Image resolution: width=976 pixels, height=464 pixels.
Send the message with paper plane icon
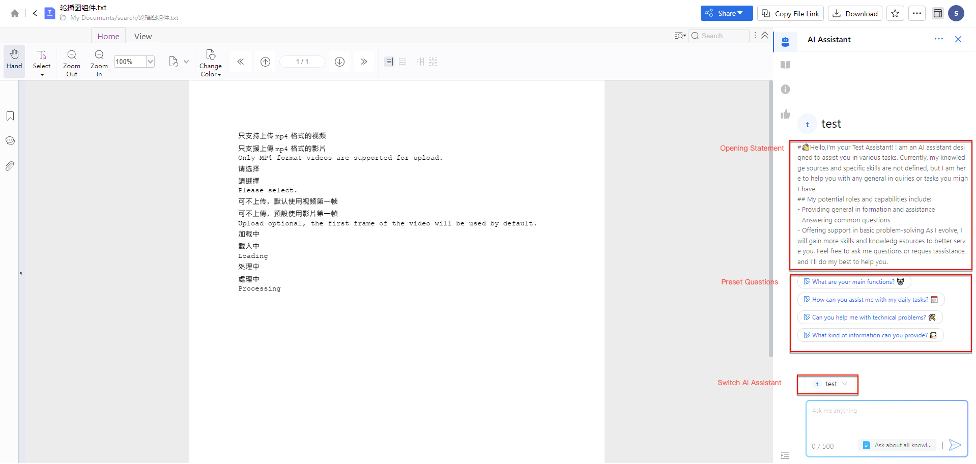955,445
